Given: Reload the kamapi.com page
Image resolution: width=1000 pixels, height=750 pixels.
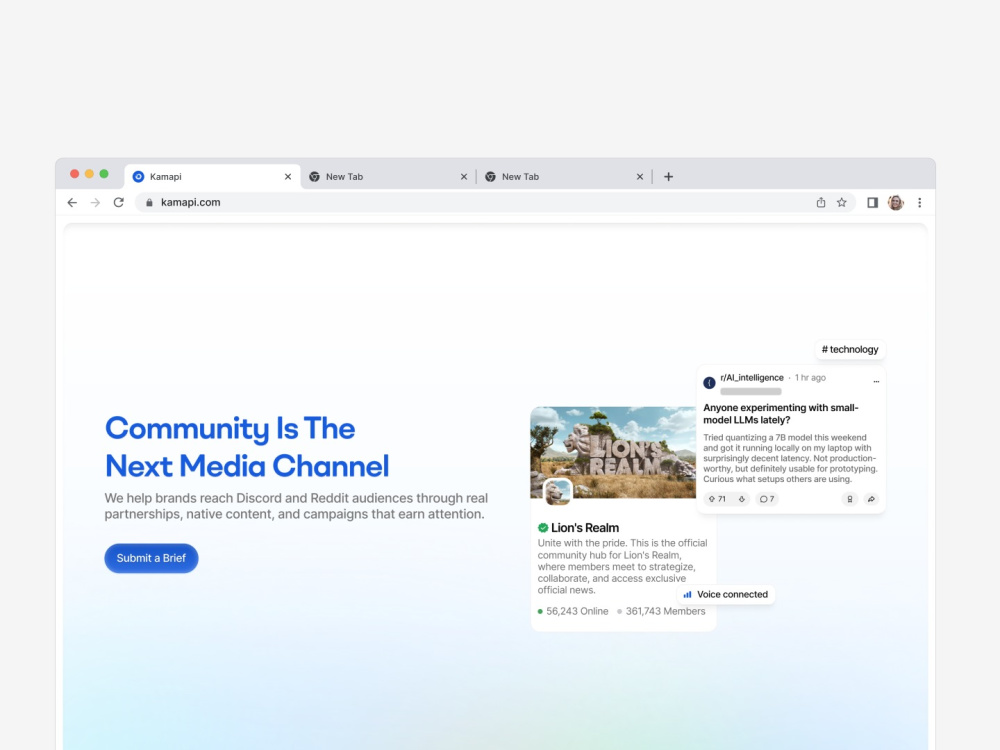Looking at the screenshot, I should click(119, 202).
